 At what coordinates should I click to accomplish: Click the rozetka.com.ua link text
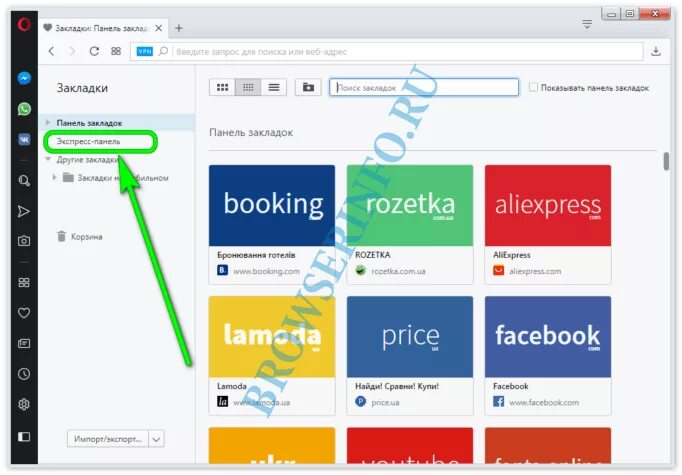tap(398, 271)
